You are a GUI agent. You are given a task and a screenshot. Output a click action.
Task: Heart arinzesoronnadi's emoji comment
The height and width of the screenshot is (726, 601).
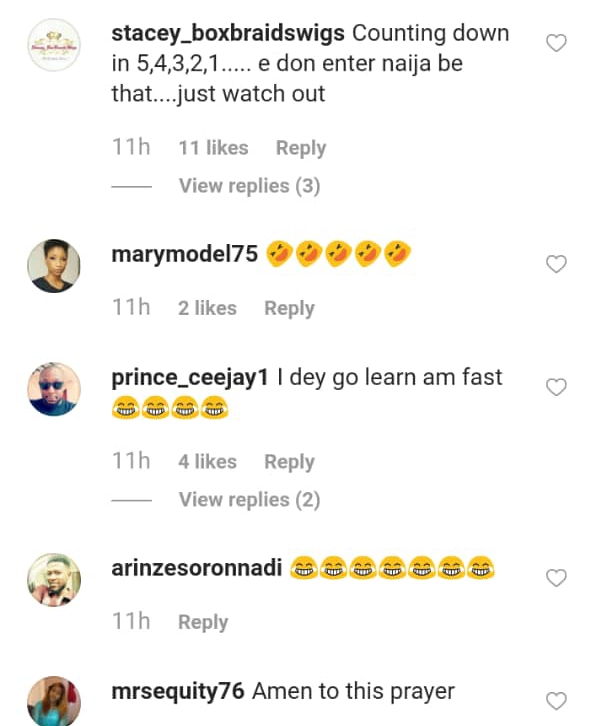coord(557,577)
